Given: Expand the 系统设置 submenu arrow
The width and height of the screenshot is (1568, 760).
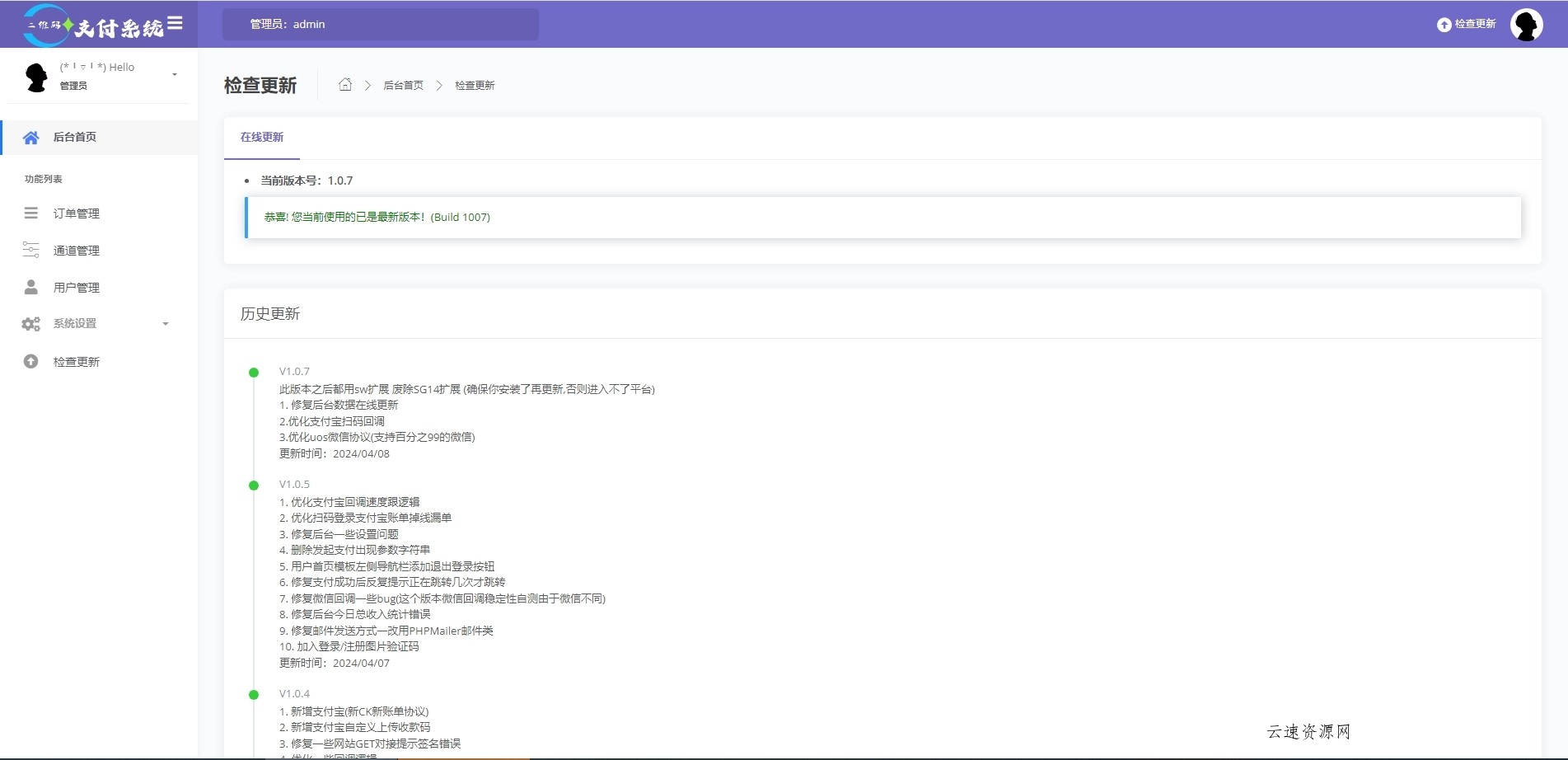Looking at the screenshot, I should click(x=166, y=324).
